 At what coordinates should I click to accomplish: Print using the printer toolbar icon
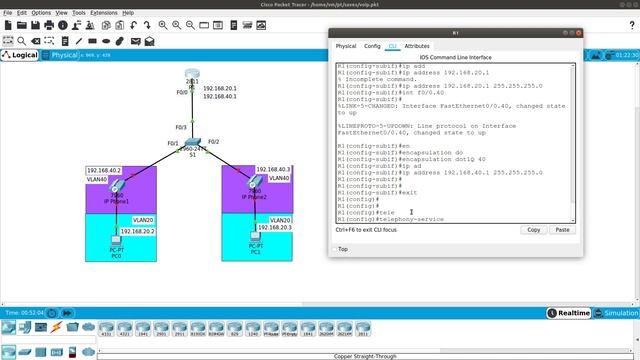coord(49,25)
